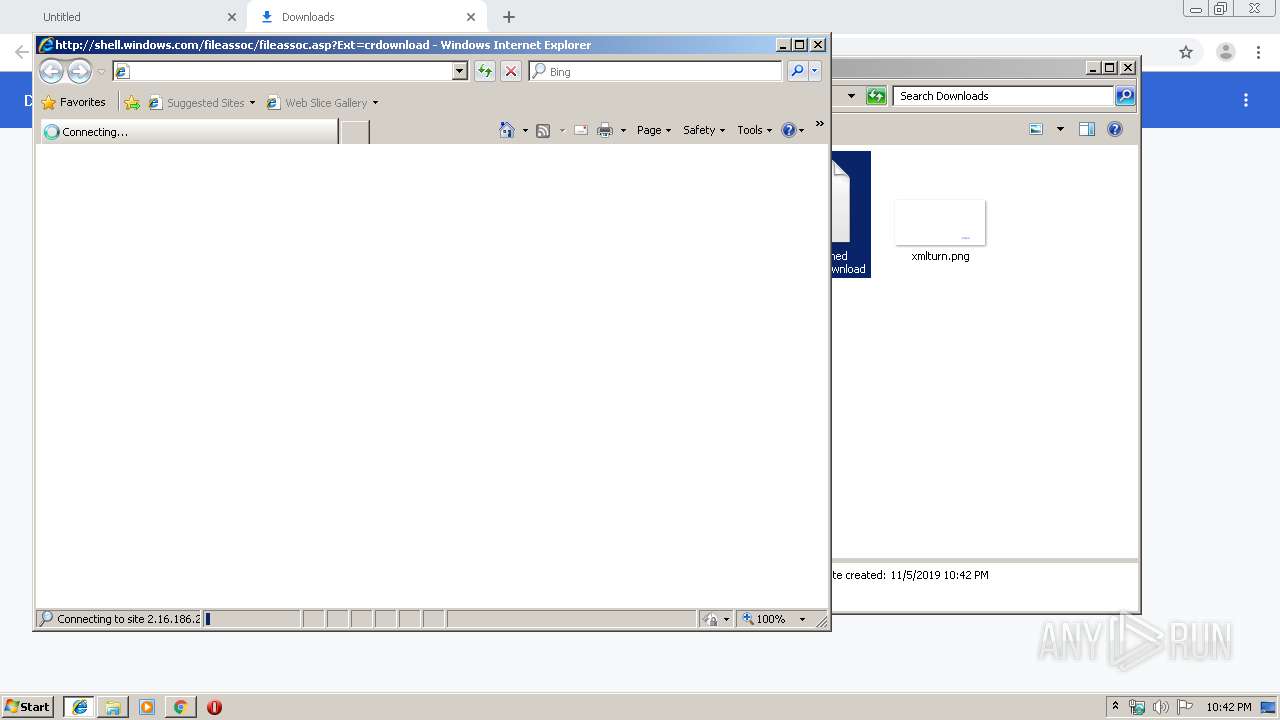This screenshot has width=1280, height=720.
Task: Close the Downloads Chrome tab
Action: click(x=471, y=17)
